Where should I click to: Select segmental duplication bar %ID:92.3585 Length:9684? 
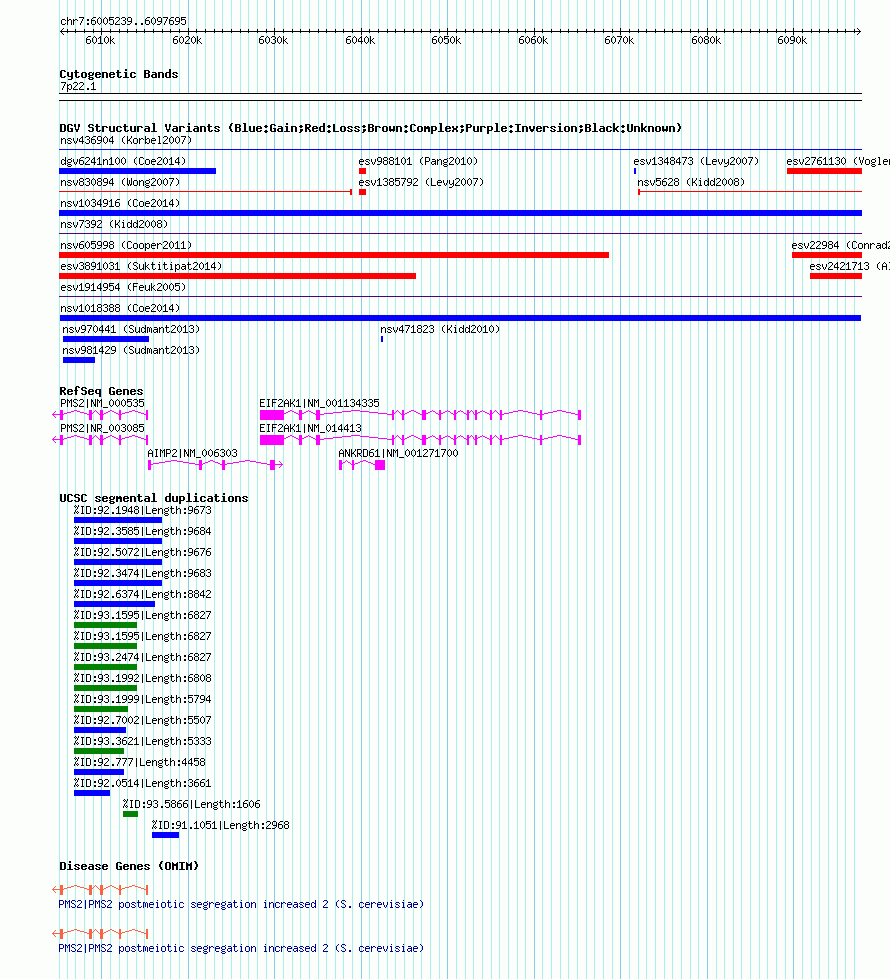(x=118, y=541)
